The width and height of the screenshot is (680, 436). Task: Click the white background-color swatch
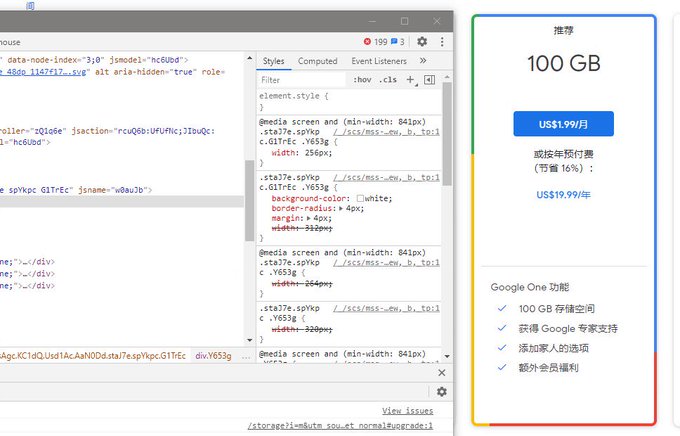click(x=360, y=198)
